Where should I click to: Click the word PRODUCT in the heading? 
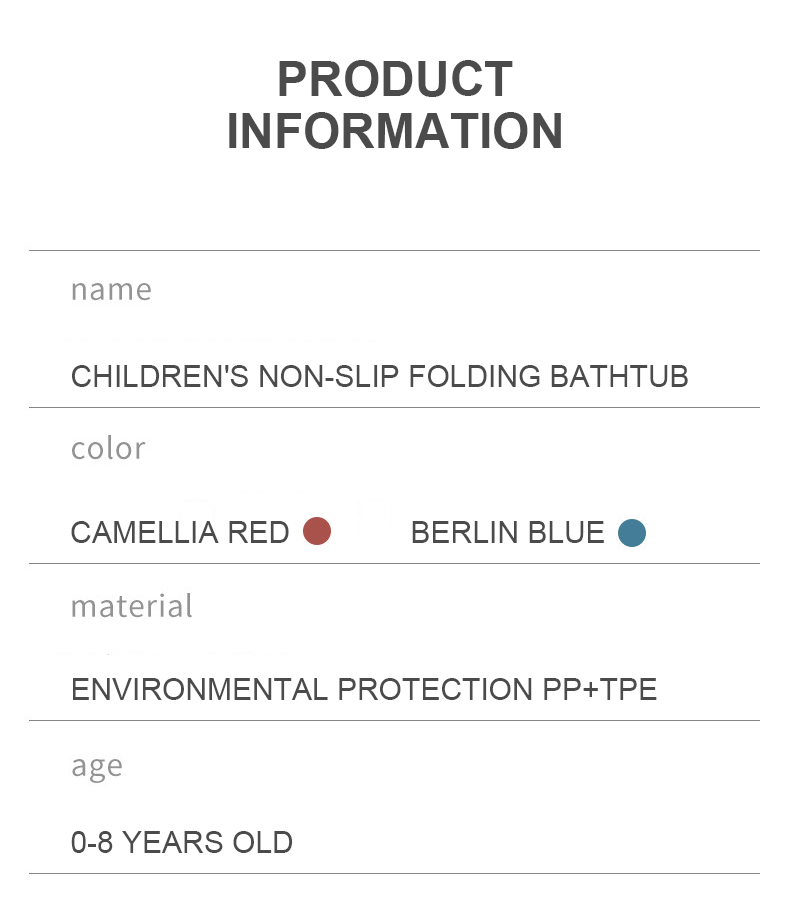[395, 80]
